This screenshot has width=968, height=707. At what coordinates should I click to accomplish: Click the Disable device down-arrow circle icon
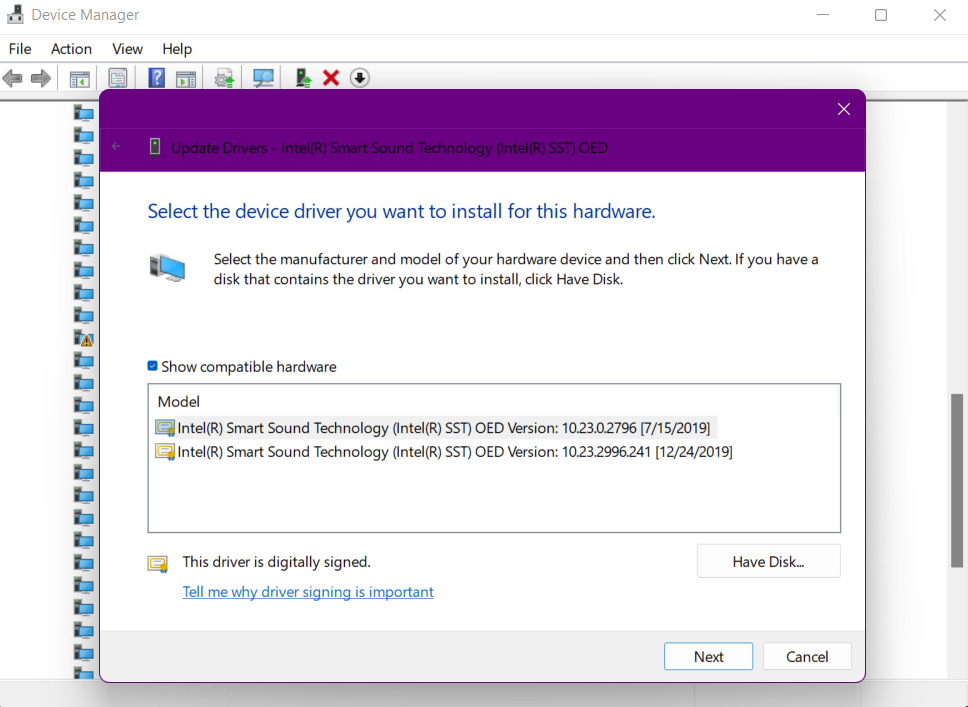tap(360, 78)
